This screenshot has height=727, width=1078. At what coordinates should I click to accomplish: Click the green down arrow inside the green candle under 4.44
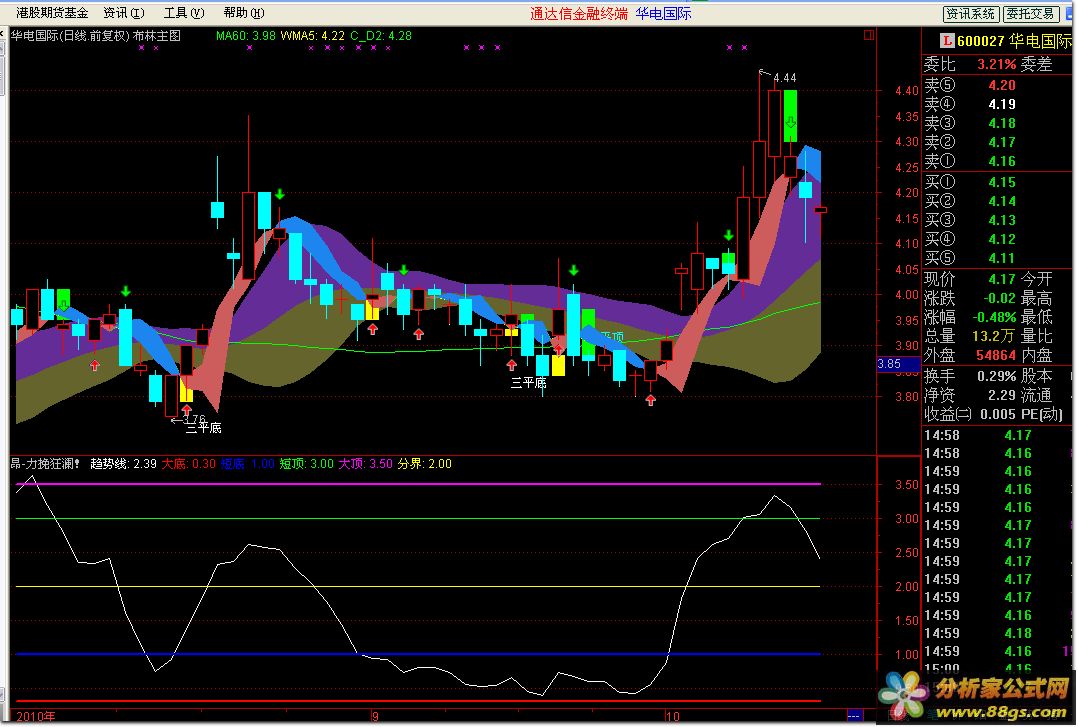(x=791, y=122)
